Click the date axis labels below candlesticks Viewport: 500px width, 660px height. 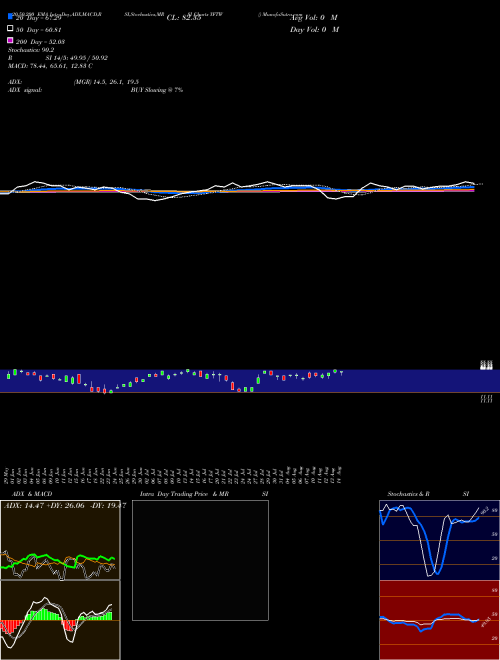pos(173,474)
